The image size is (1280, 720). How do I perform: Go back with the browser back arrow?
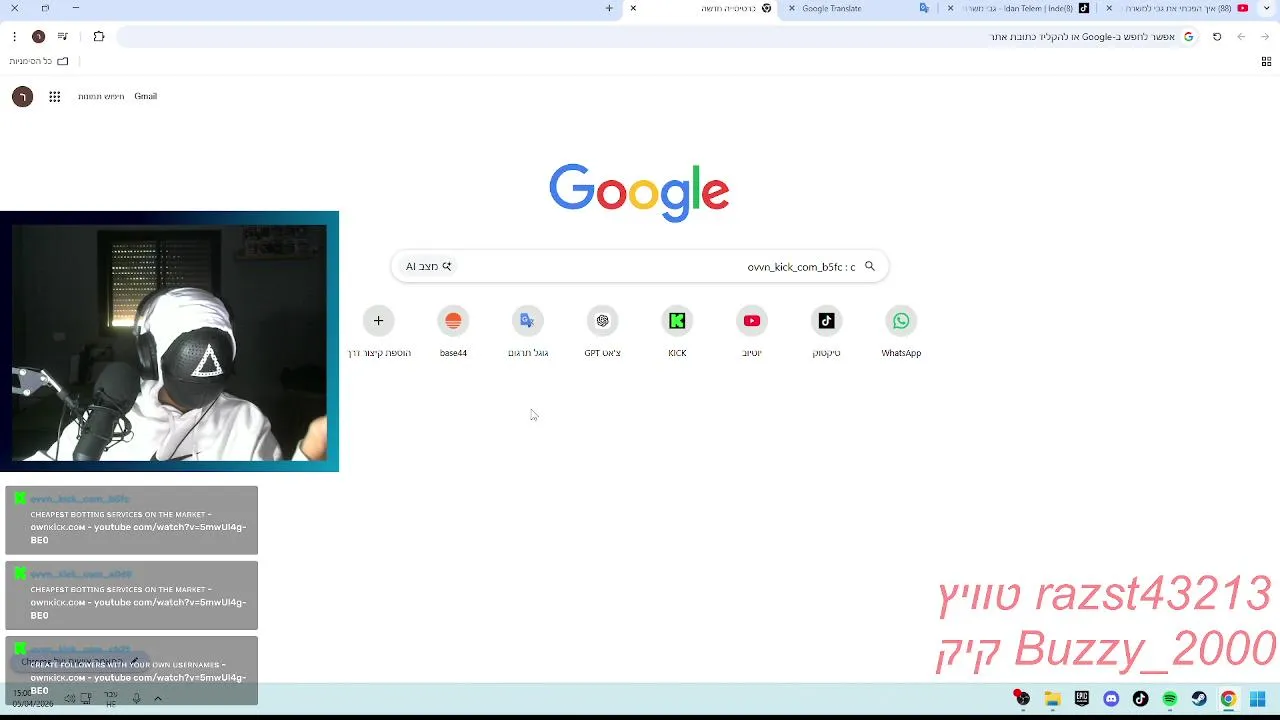point(1241,37)
